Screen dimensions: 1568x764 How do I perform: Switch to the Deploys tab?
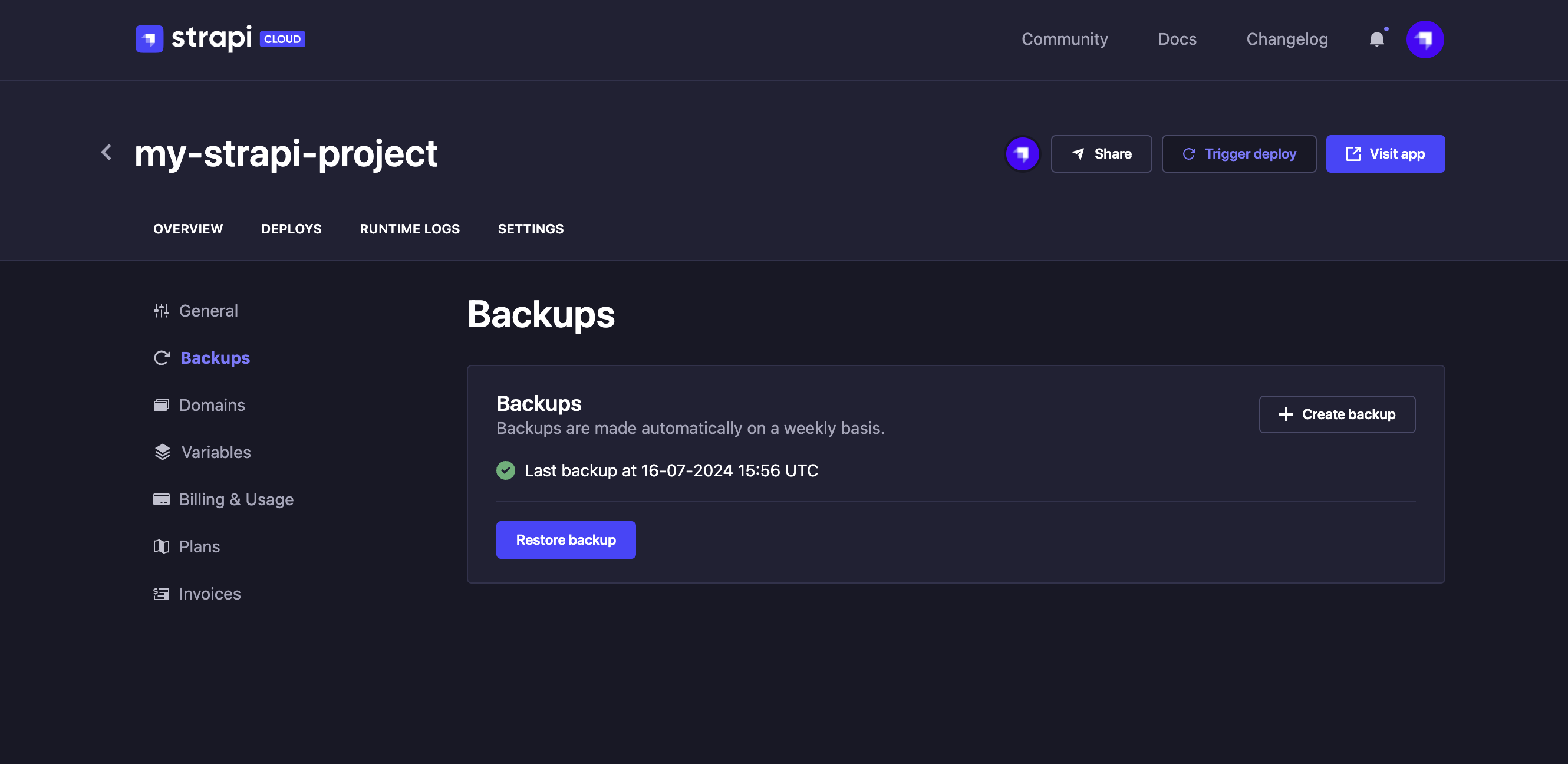291,229
